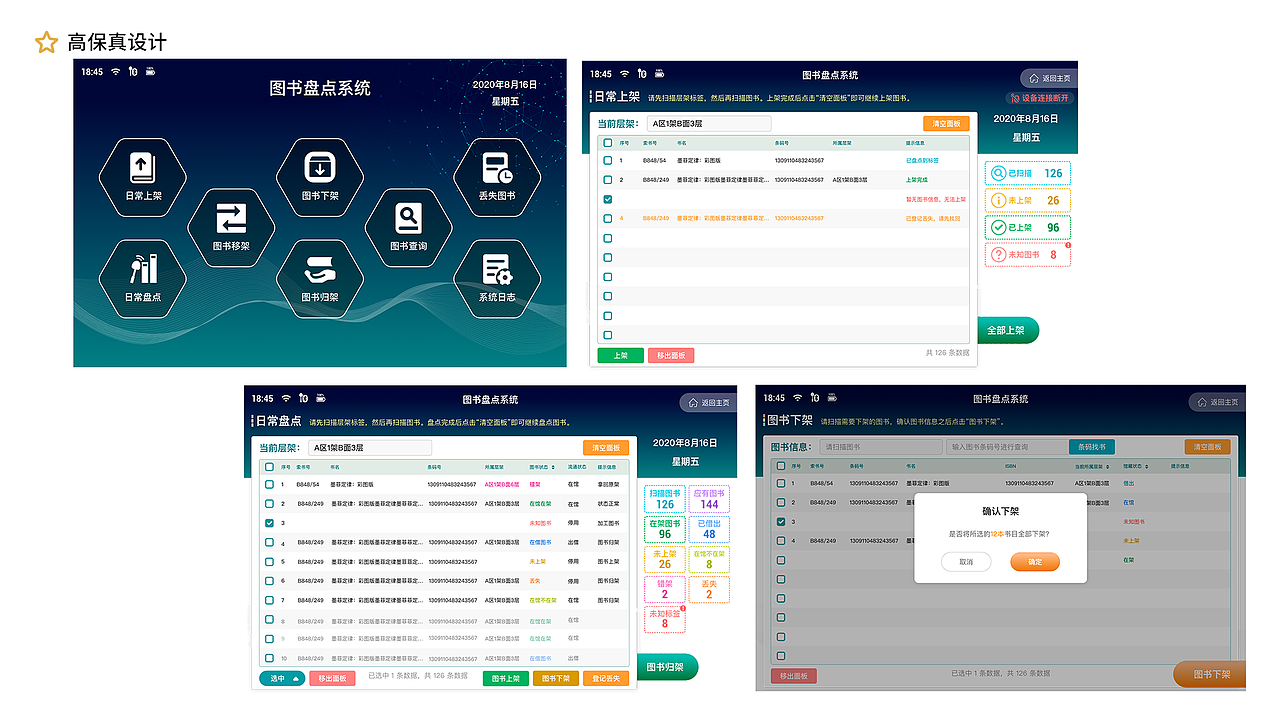Open the 日常盘点 hexagon on home screen
This screenshot has height=720, width=1280.
pos(143,278)
